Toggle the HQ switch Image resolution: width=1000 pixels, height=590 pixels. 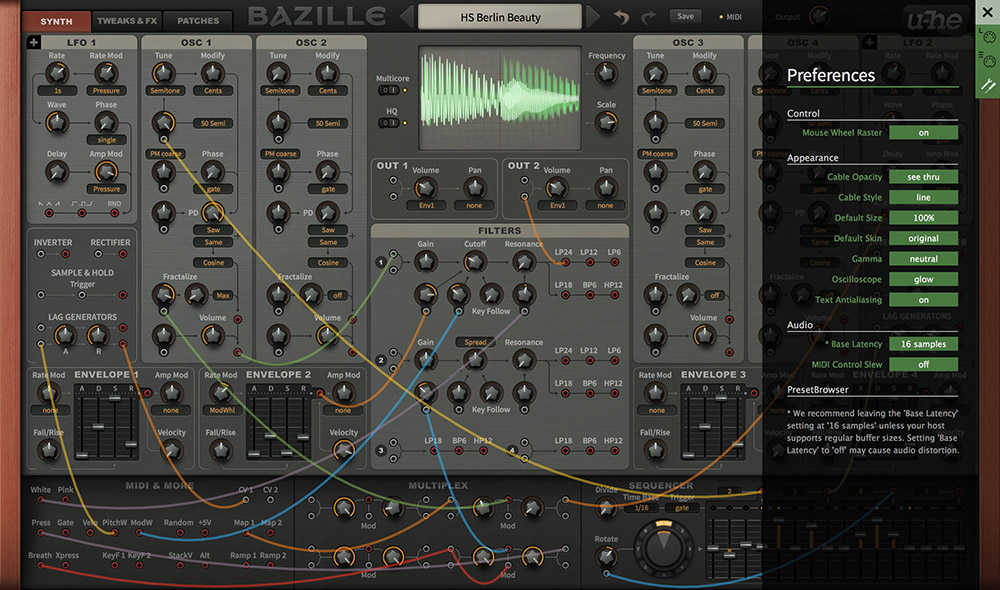click(388, 122)
